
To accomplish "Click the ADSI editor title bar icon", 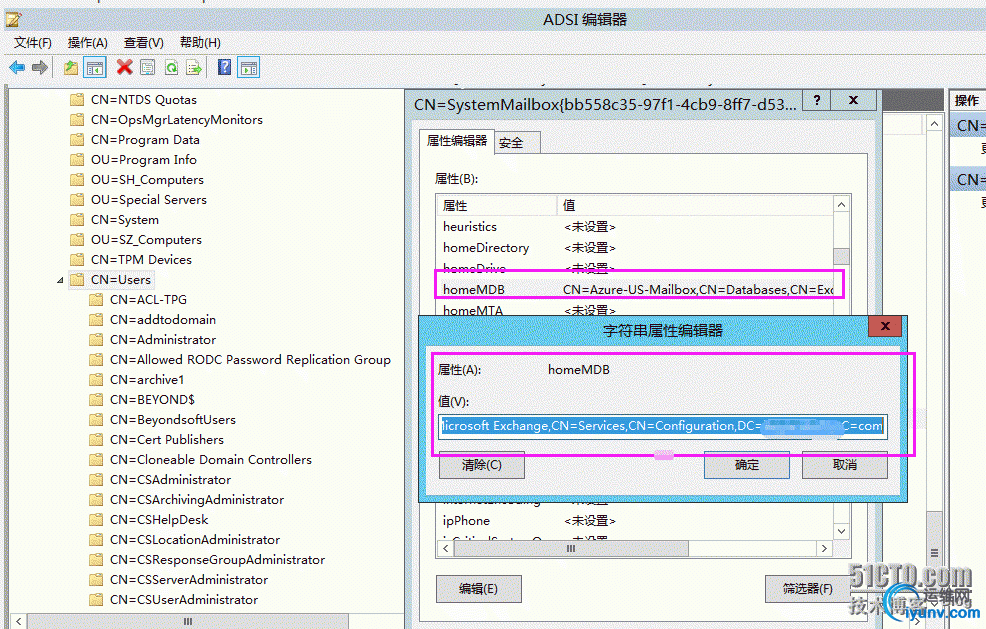I will coord(13,19).
